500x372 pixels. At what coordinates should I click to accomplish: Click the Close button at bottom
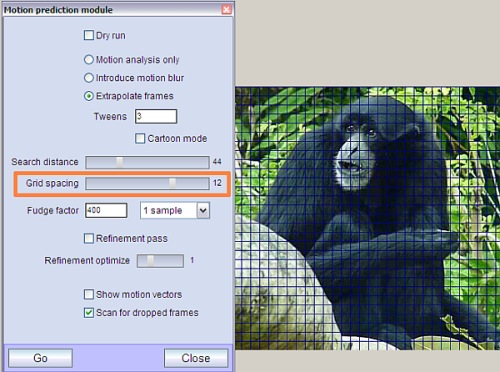coord(196,358)
